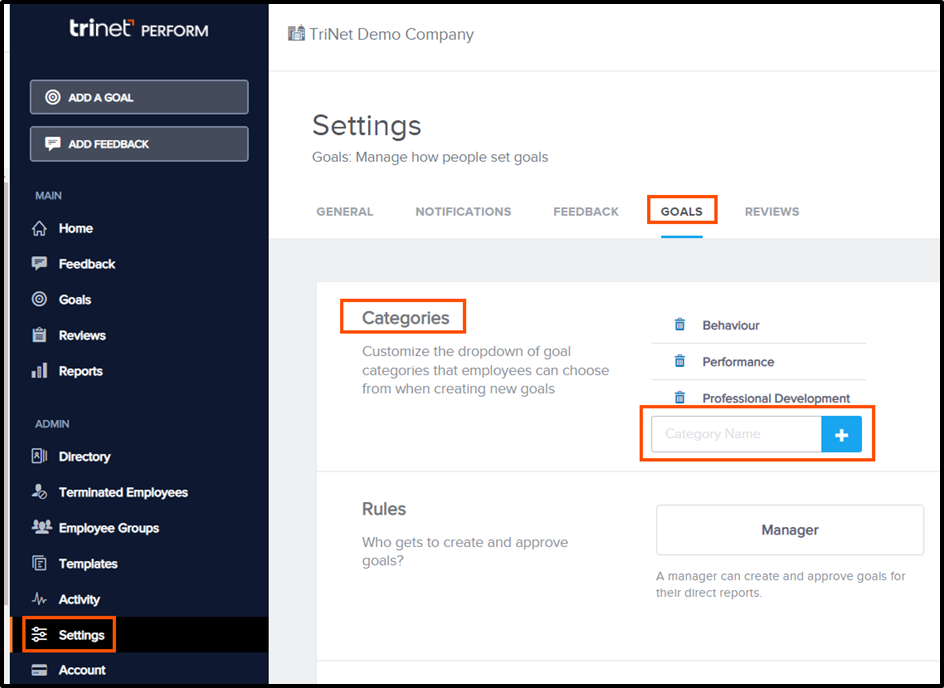
Task: Click the speech bubble icon on Add Feedback
Action: [x=53, y=144]
